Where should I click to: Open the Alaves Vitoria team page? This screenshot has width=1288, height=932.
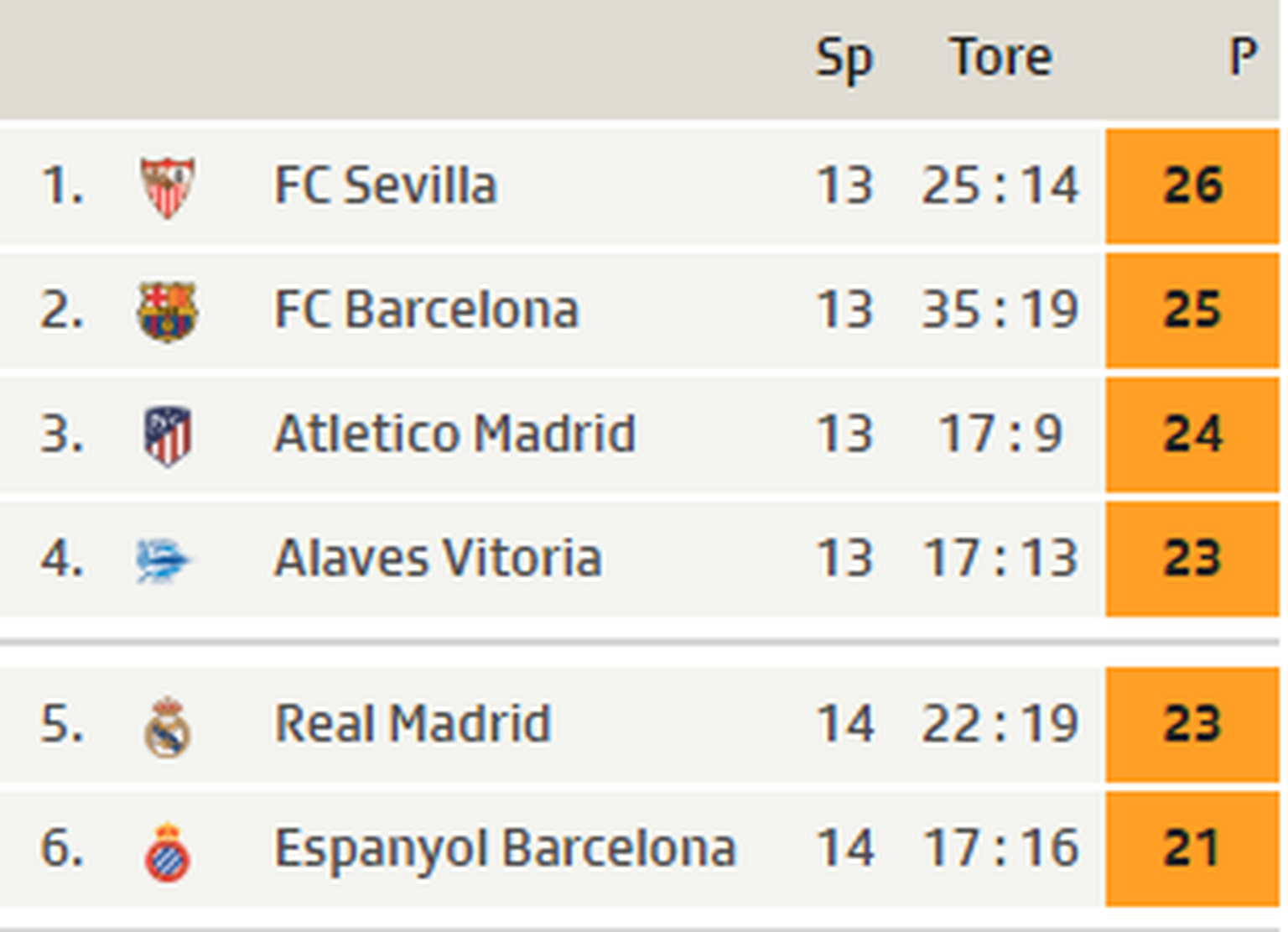(x=438, y=558)
